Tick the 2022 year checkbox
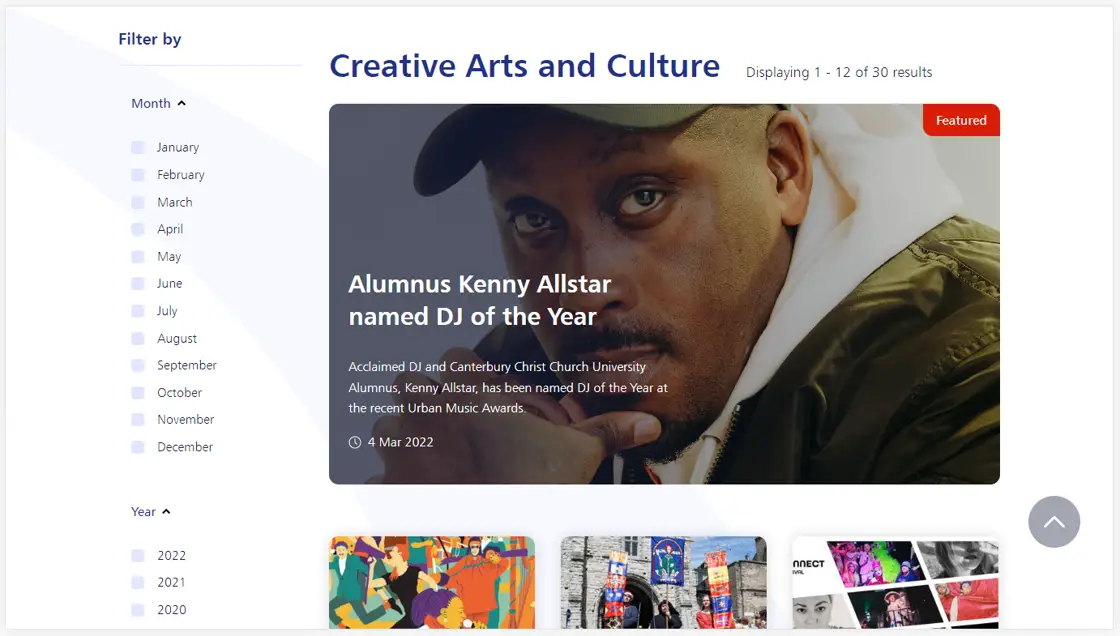Image resolution: width=1120 pixels, height=636 pixels. pos(138,555)
